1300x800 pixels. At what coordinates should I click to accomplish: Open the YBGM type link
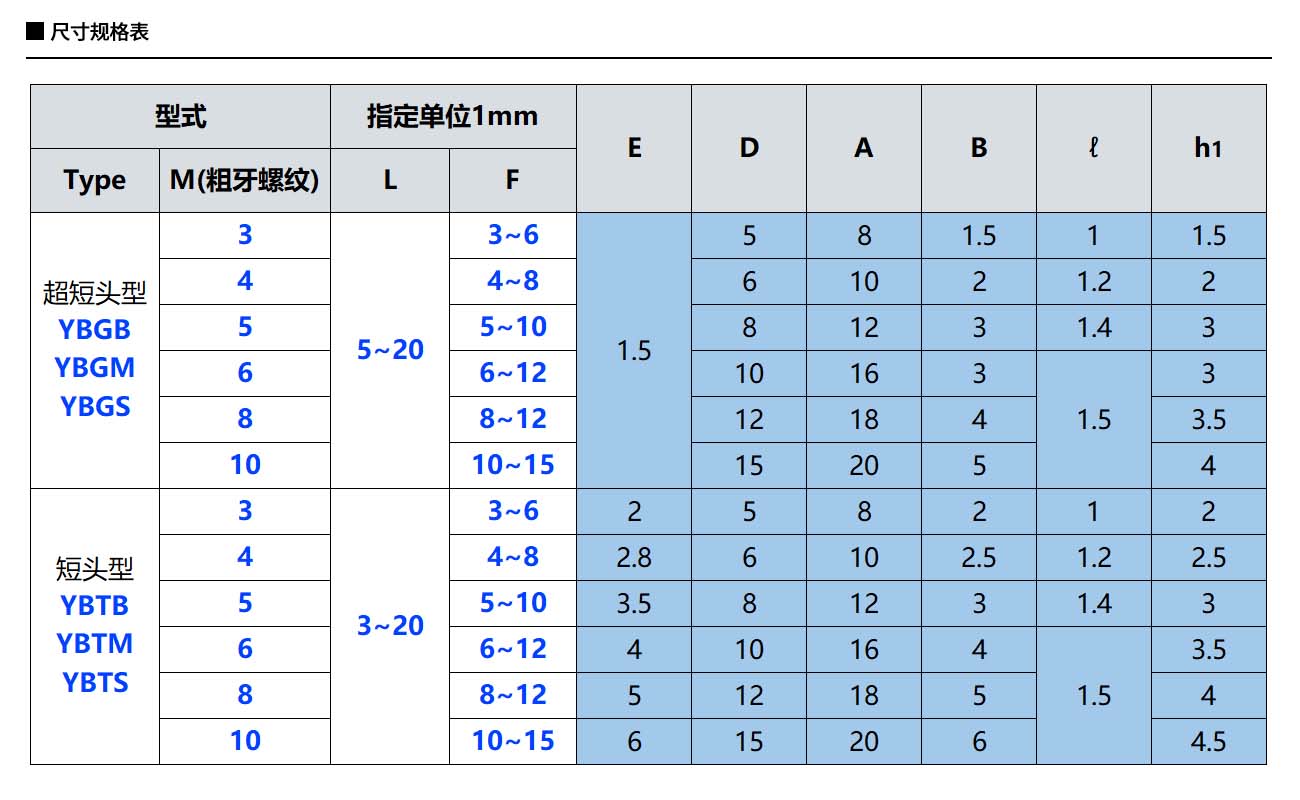pos(95,367)
